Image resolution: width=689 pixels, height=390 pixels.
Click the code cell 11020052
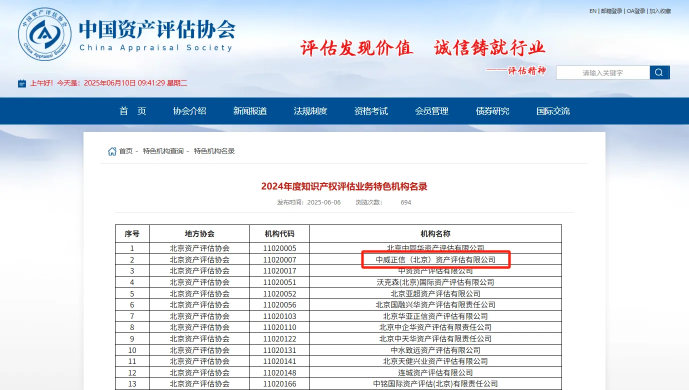[x=279, y=293]
